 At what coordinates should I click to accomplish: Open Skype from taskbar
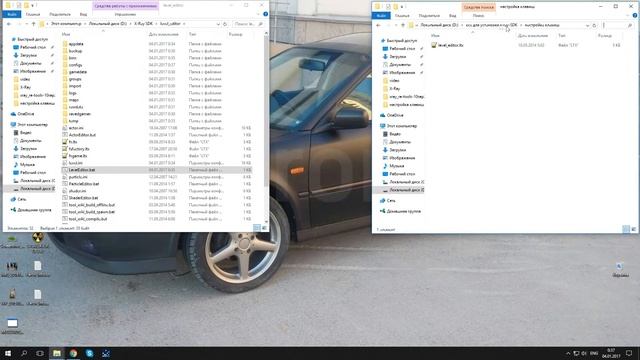(90, 353)
